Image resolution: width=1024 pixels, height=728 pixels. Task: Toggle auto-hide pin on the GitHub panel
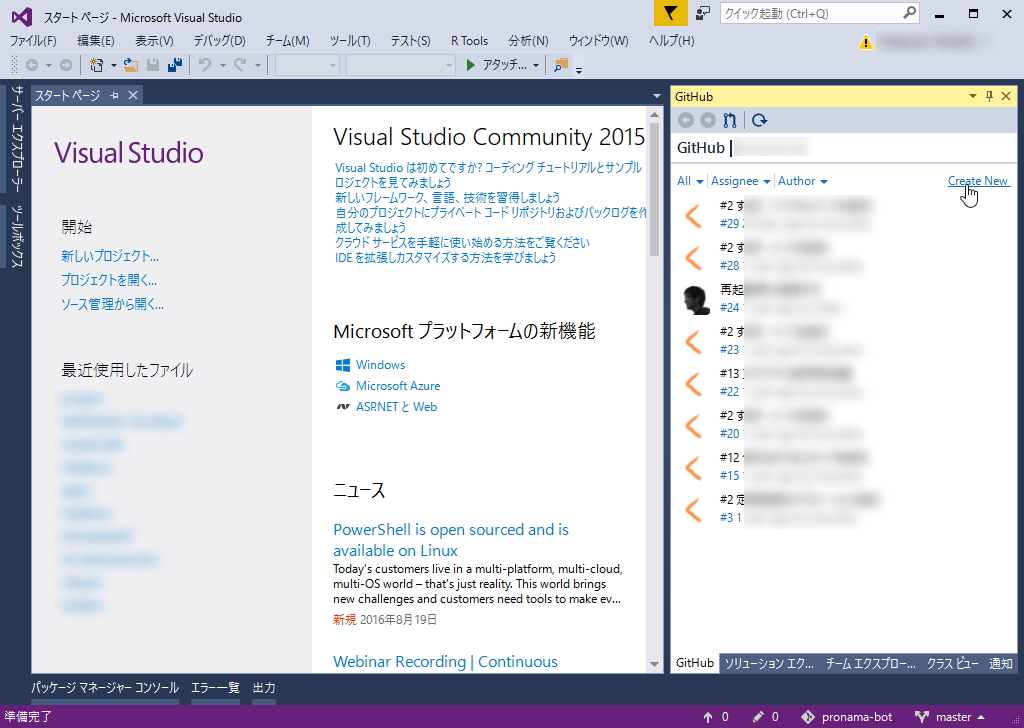point(988,96)
